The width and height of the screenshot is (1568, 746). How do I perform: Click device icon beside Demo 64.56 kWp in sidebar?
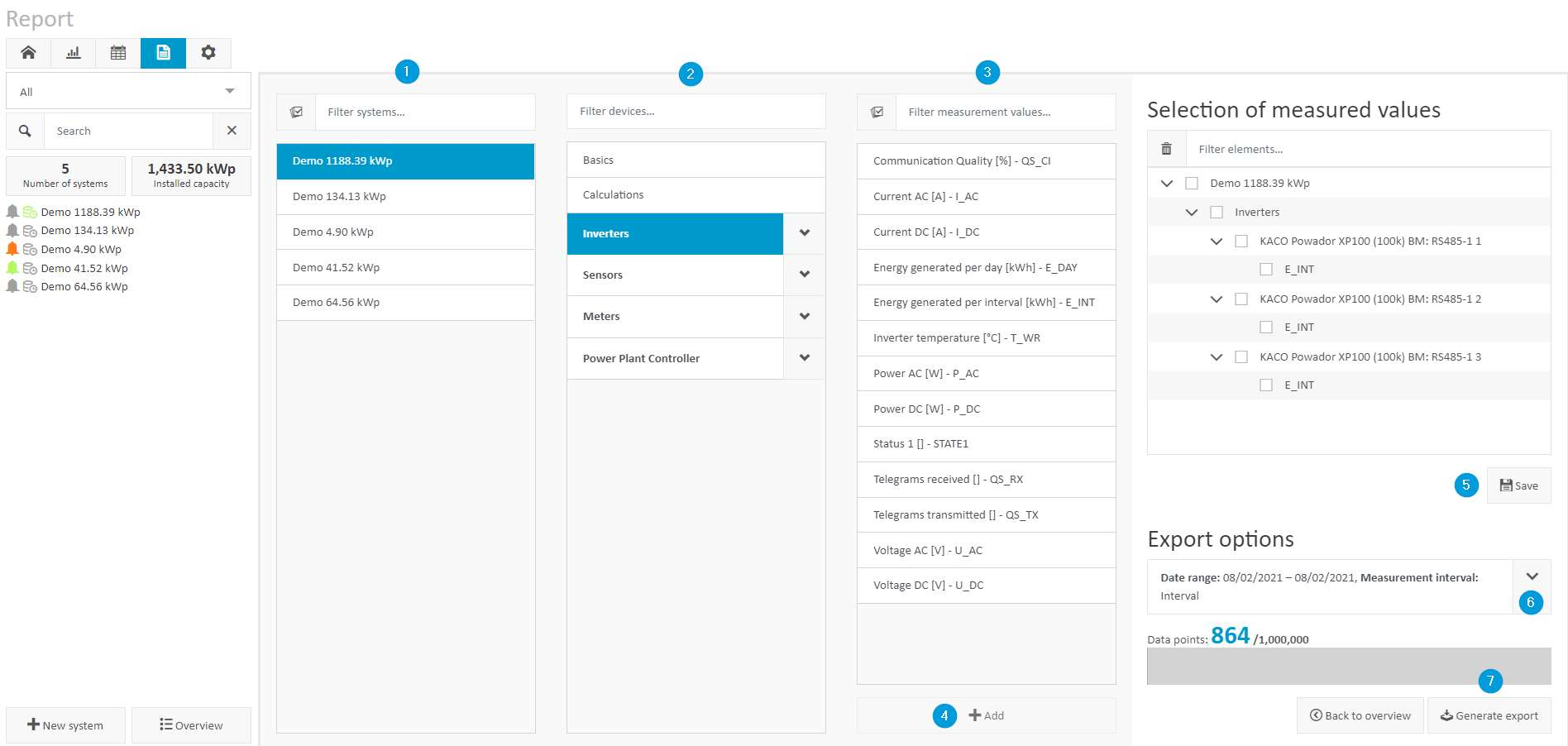(x=30, y=287)
